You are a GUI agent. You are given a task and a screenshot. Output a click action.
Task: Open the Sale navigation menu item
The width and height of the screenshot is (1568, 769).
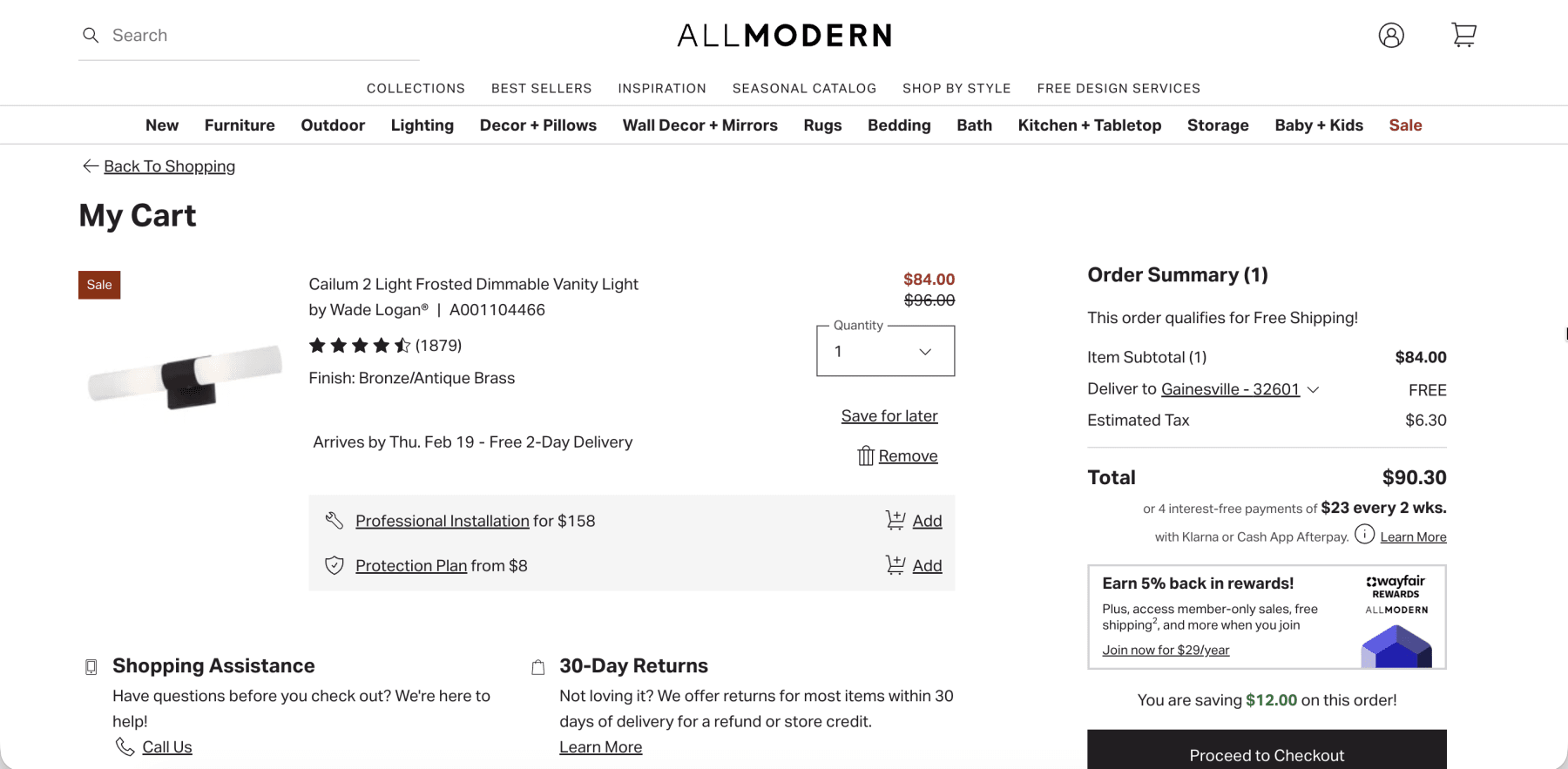pyautogui.click(x=1405, y=125)
